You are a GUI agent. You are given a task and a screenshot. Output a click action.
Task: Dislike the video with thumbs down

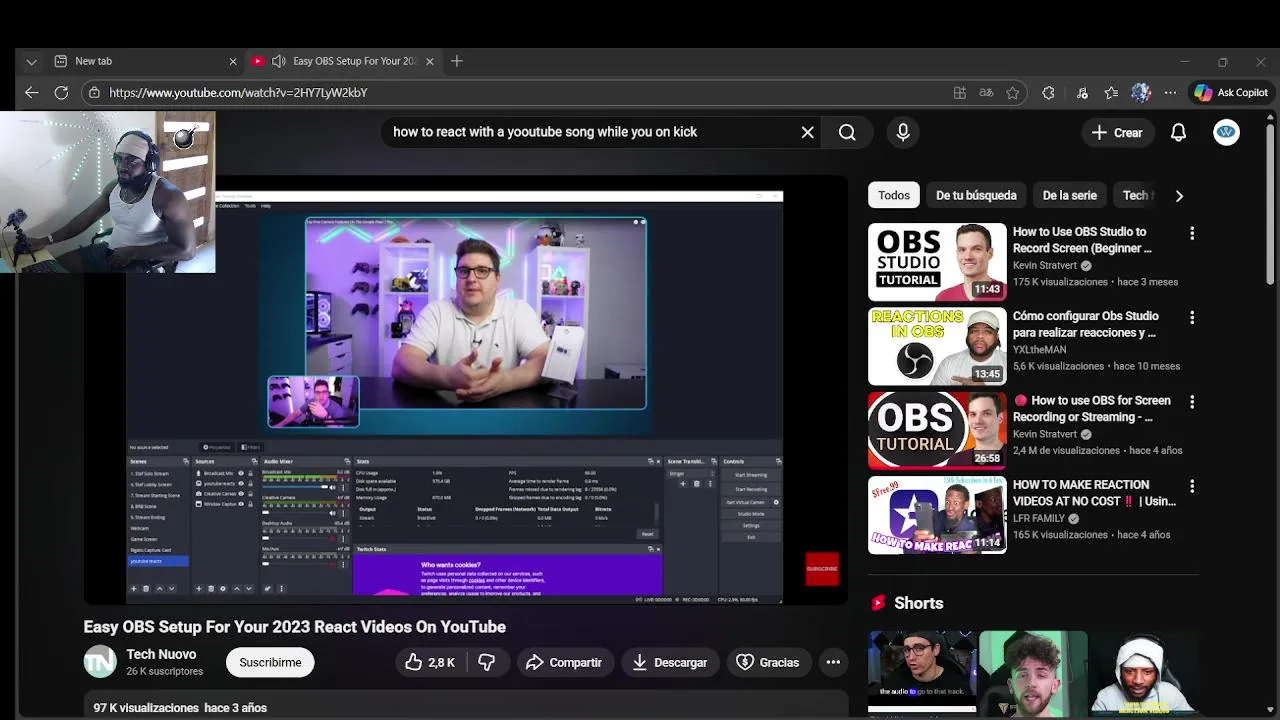[487, 662]
